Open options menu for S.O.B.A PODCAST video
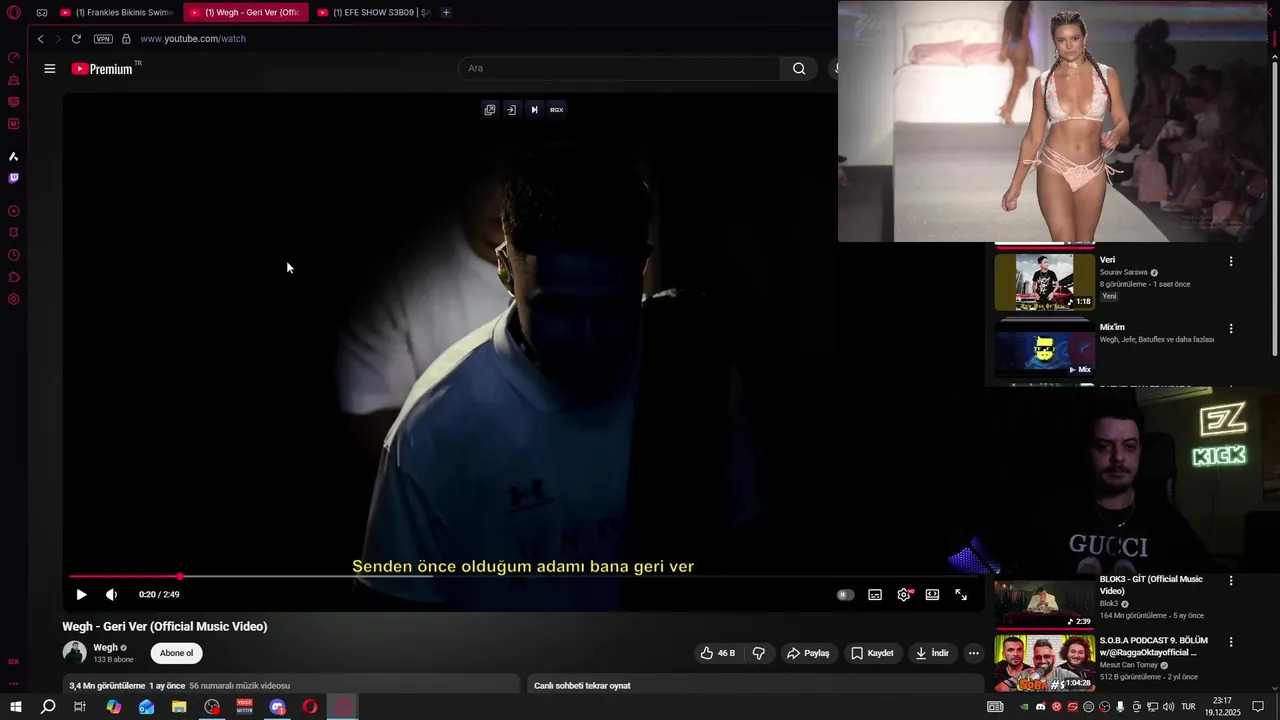Viewport: 1280px width, 720px height. tap(1231, 641)
